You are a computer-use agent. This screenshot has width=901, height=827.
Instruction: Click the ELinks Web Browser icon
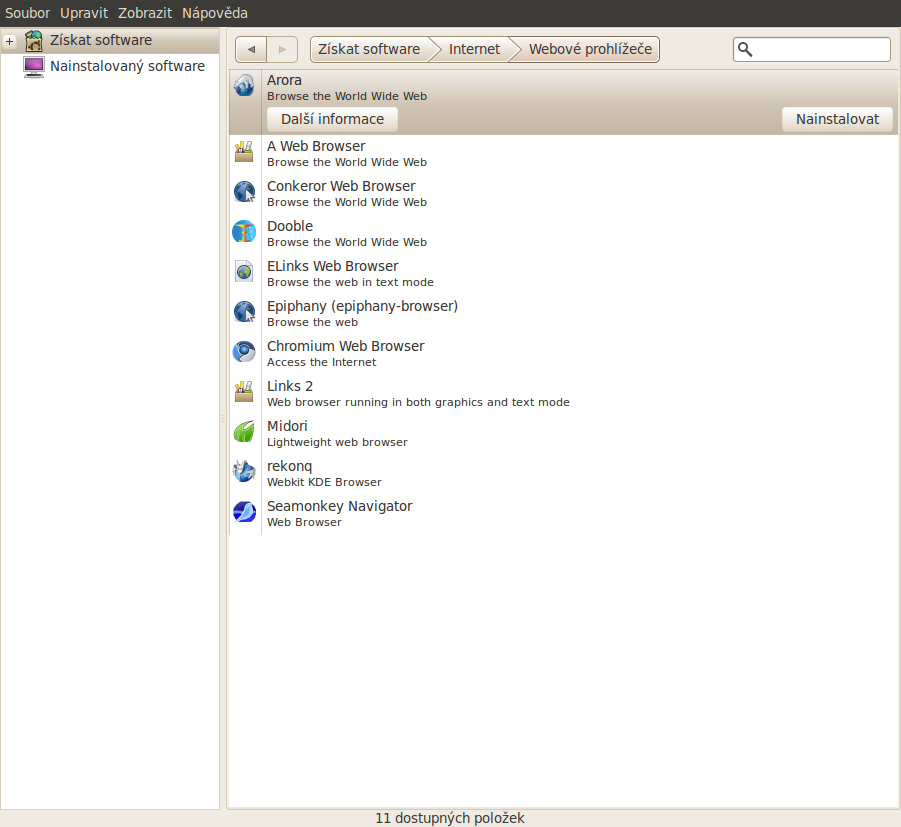pos(244,272)
